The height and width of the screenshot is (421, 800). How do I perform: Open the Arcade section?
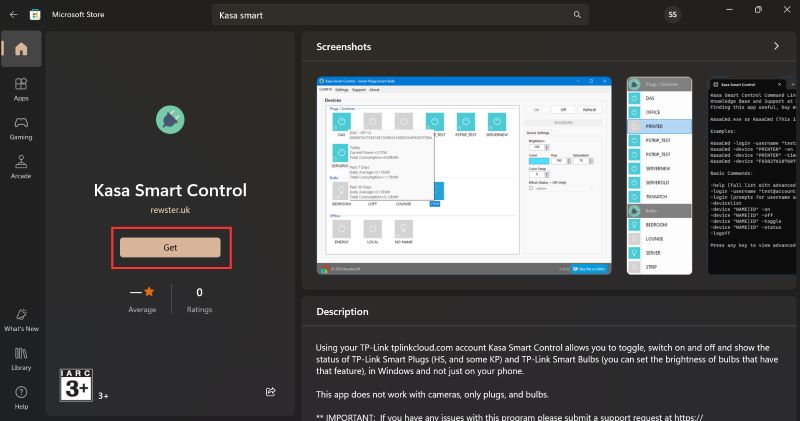[21, 167]
